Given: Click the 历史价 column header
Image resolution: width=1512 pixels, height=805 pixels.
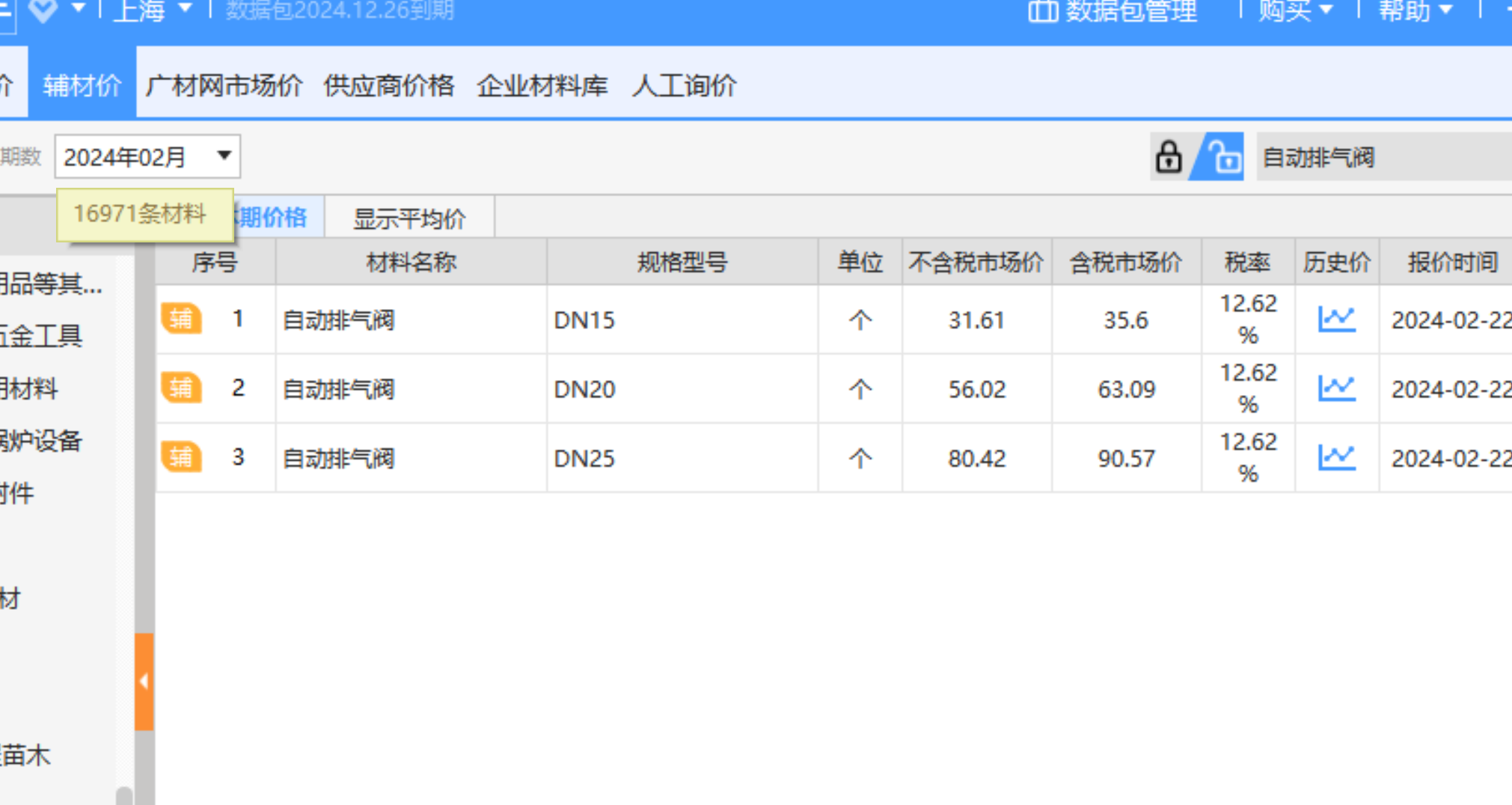Looking at the screenshot, I should coord(1336,263).
